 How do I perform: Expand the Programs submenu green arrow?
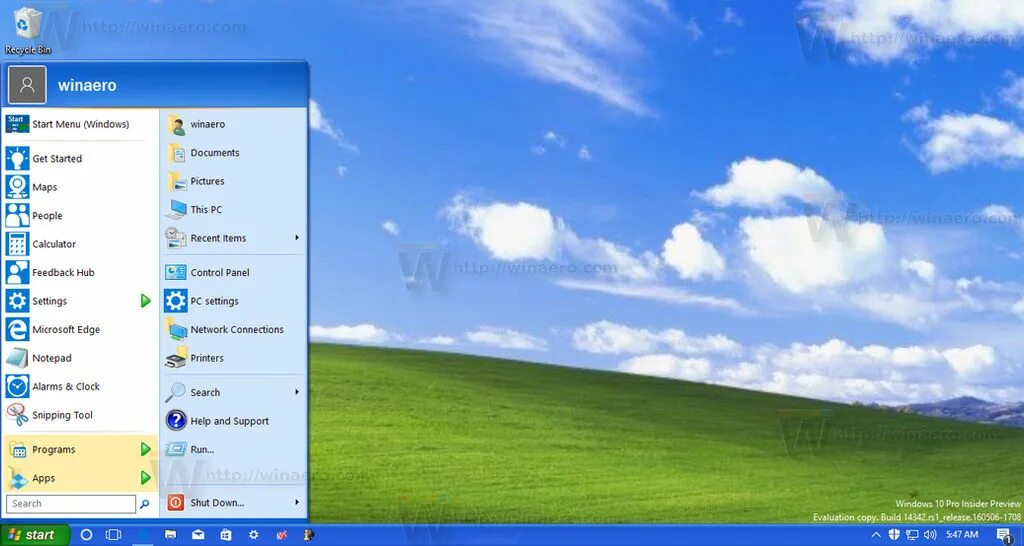coord(146,449)
